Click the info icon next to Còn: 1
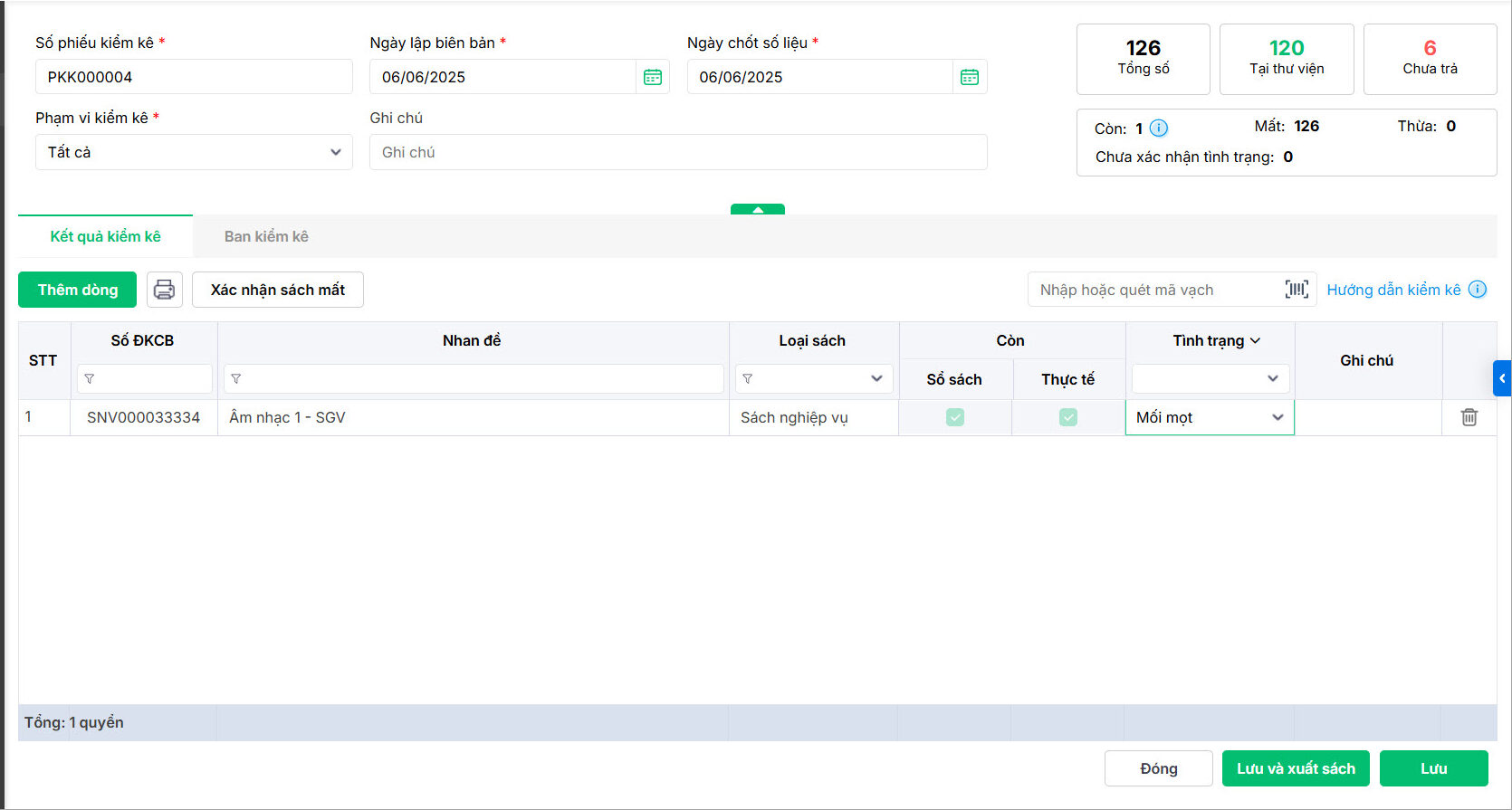The width and height of the screenshot is (1512, 810). 1159,129
